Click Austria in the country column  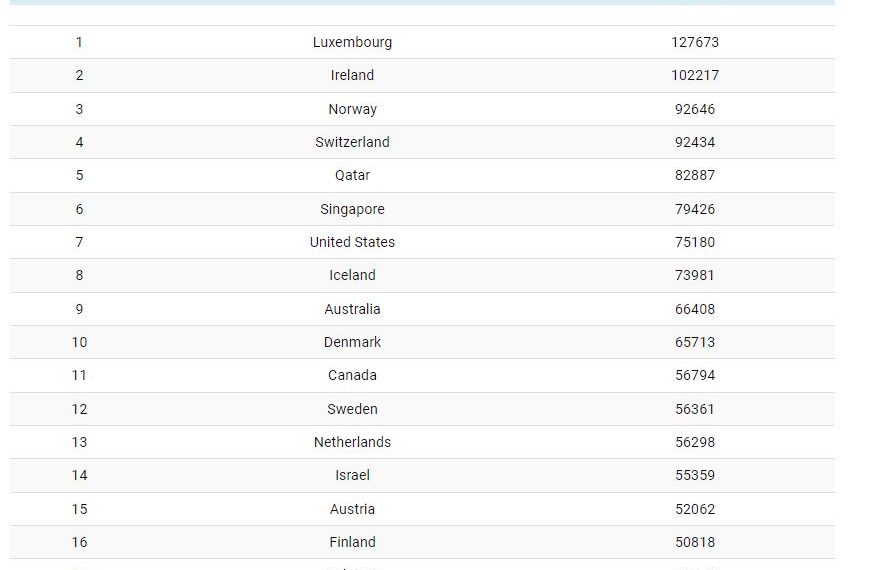point(352,509)
